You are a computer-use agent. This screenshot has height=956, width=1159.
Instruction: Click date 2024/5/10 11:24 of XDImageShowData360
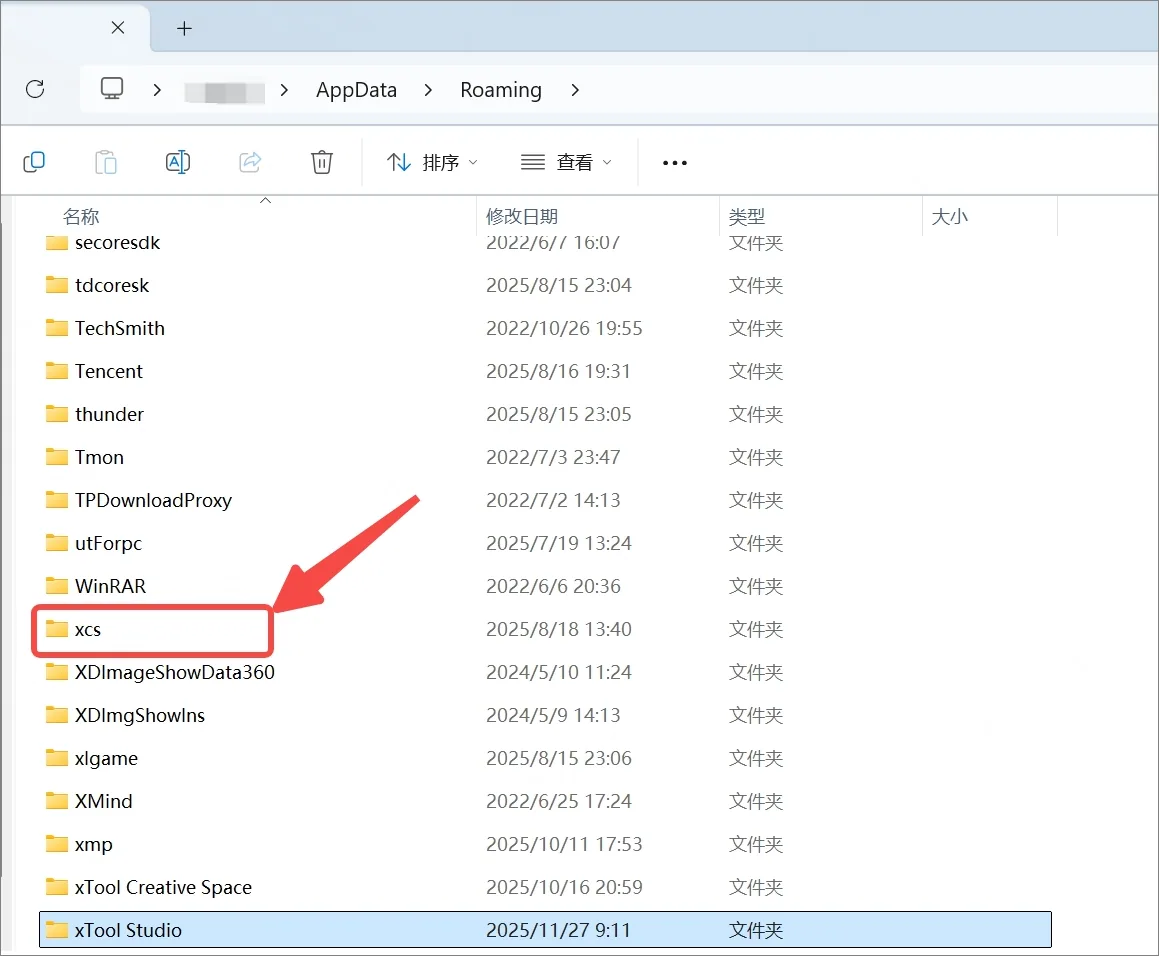(x=559, y=672)
